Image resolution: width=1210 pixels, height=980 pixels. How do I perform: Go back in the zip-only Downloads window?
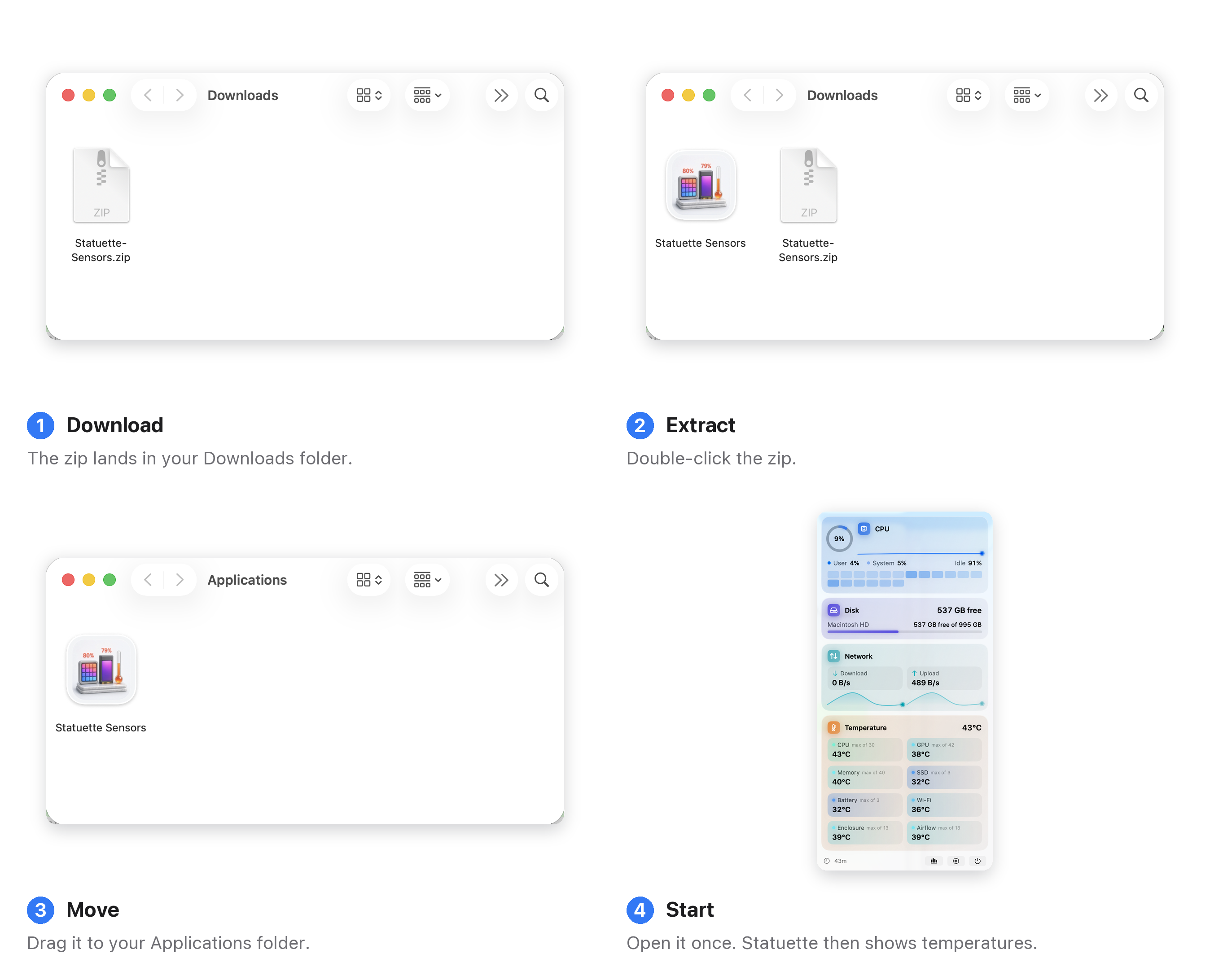[148, 95]
